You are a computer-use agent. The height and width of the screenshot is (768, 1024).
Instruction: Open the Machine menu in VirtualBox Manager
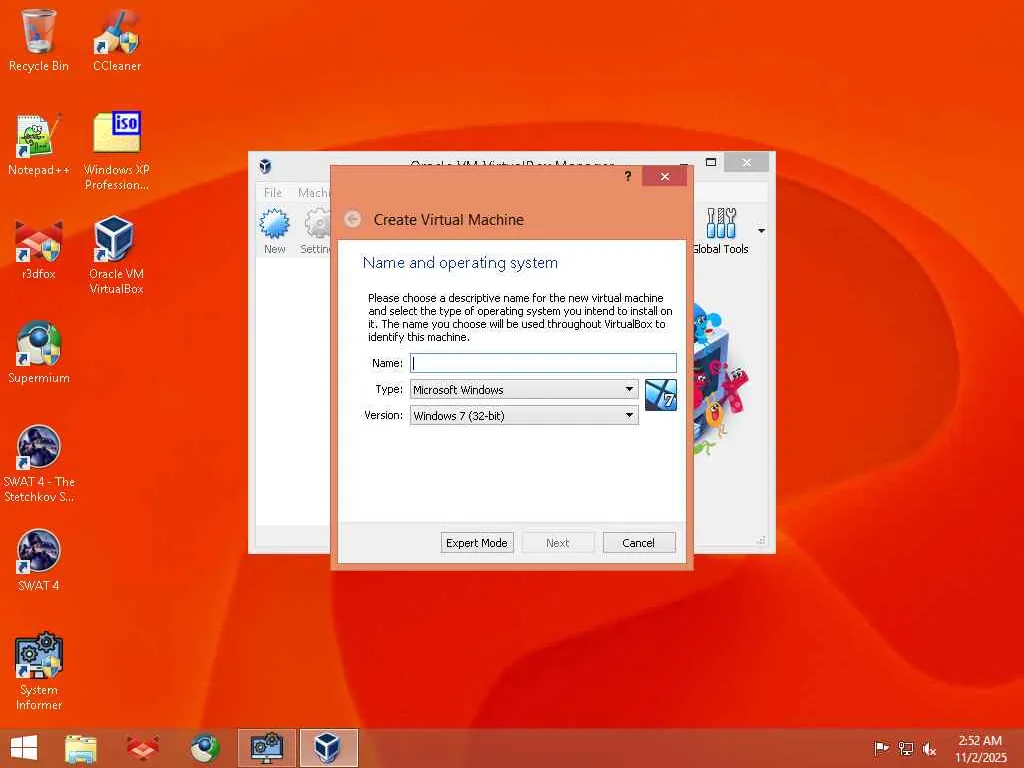point(313,193)
